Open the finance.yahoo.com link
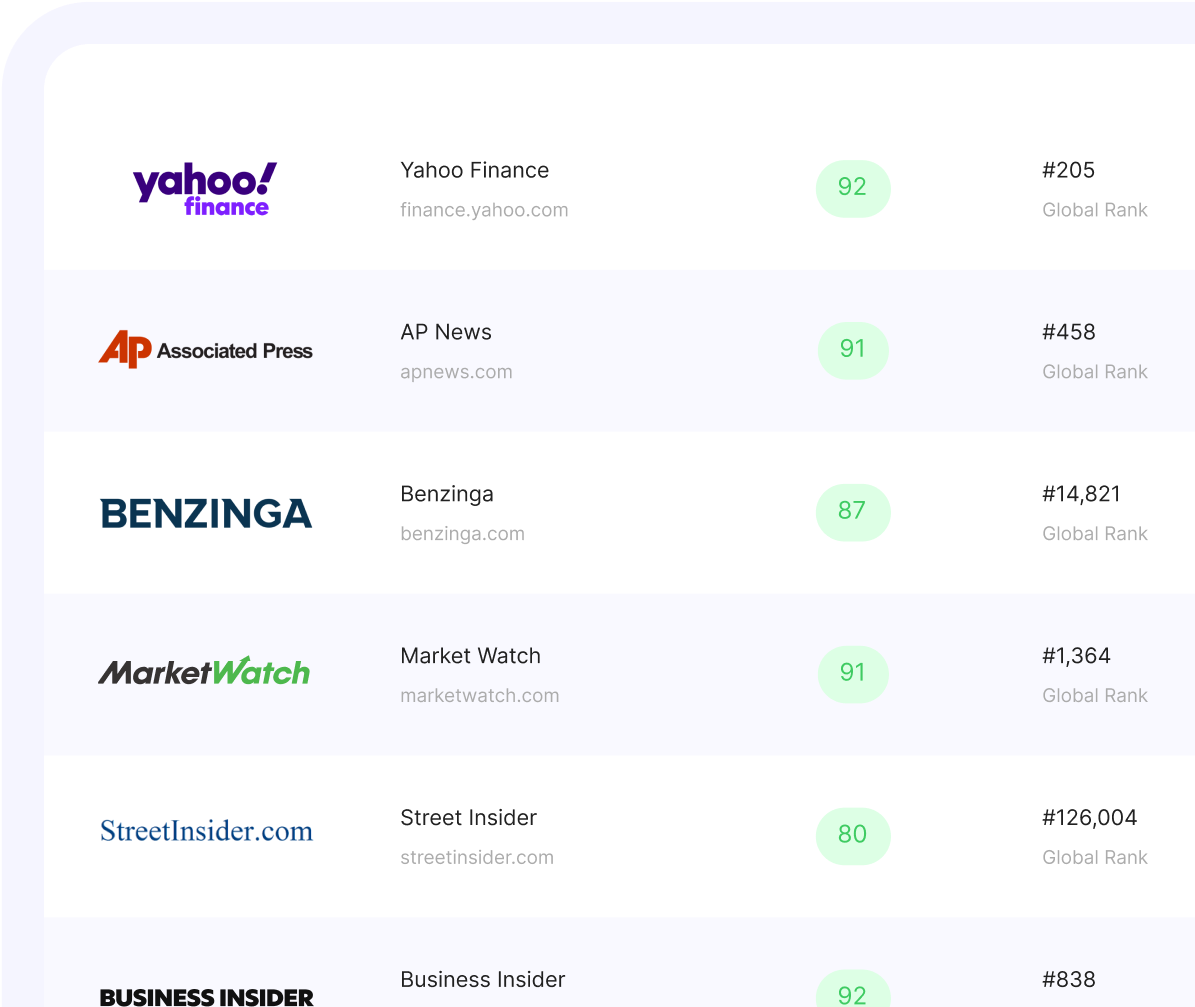Image resolution: width=1195 pixels, height=1007 pixels. [x=484, y=210]
